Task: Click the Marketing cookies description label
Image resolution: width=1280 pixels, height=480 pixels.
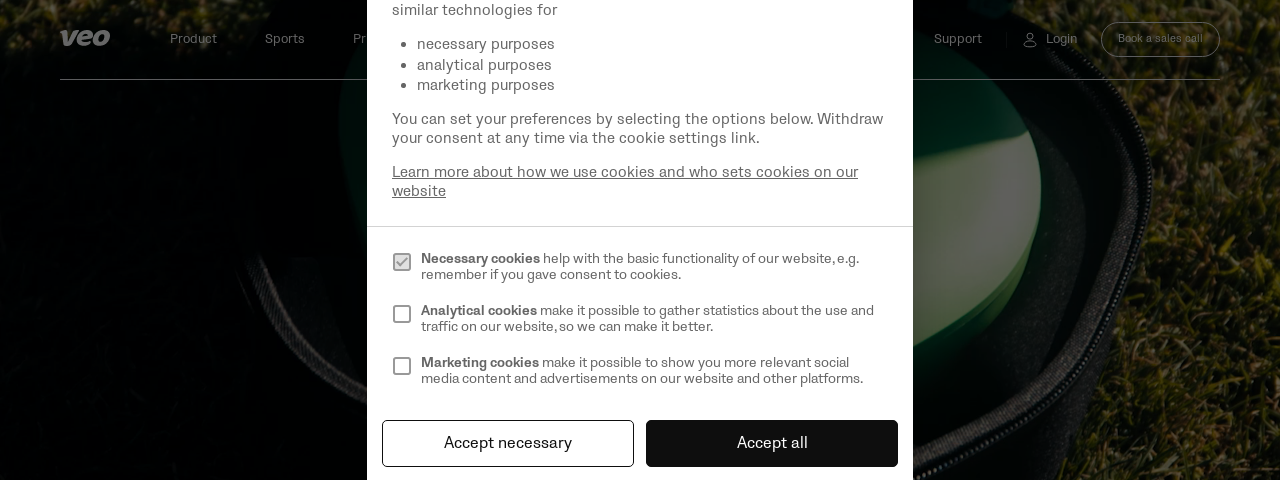Action: (x=642, y=370)
